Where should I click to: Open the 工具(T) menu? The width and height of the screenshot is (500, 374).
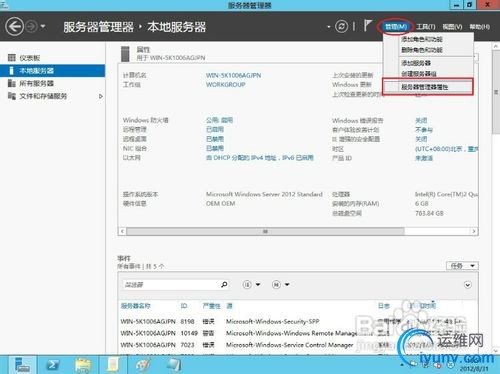tap(426, 27)
